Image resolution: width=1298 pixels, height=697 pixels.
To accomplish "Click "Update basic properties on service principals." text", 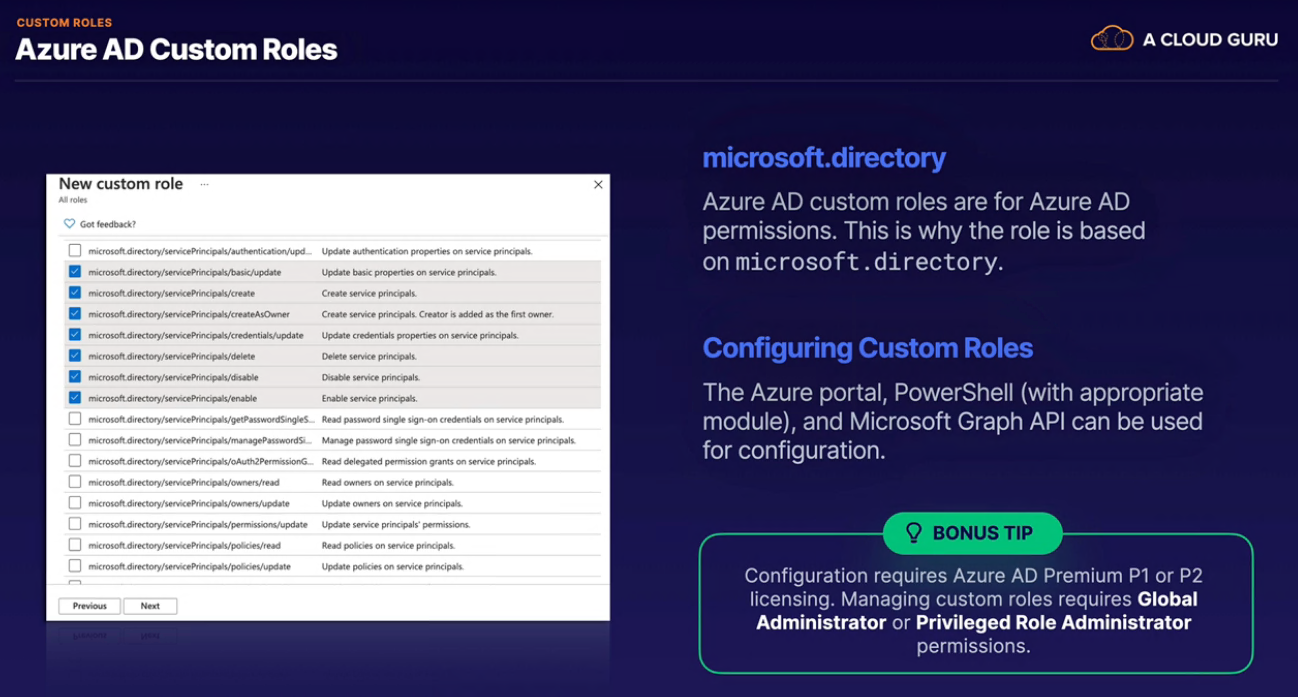I will coord(409,272).
